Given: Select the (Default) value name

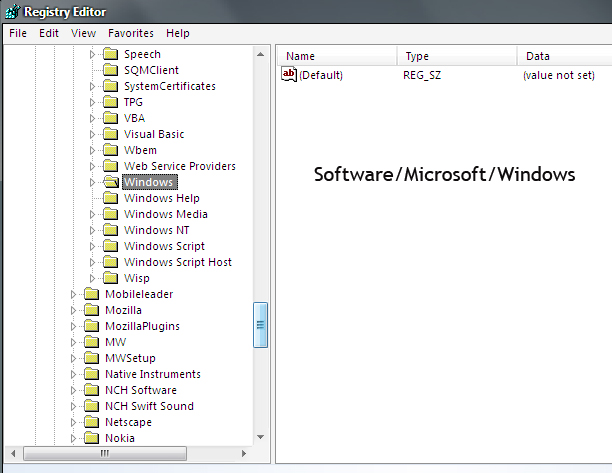Looking at the screenshot, I should pyautogui.click(x=321, y=75).
